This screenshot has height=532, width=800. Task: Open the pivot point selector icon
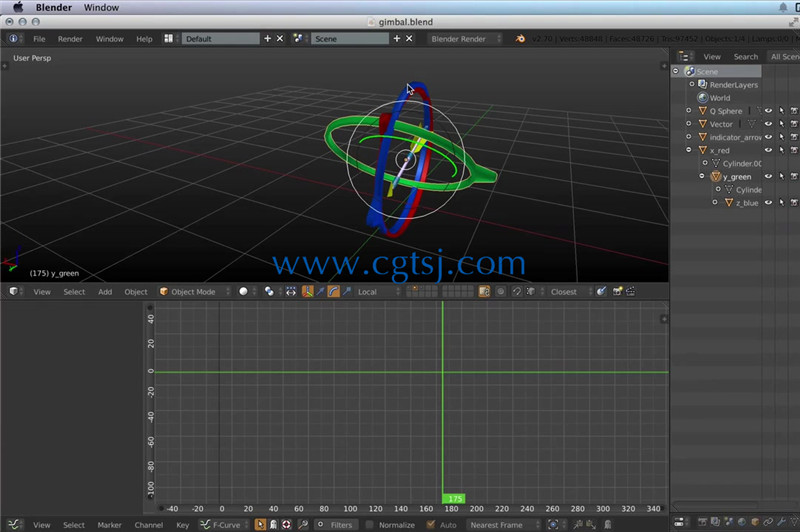coord(269,291)
